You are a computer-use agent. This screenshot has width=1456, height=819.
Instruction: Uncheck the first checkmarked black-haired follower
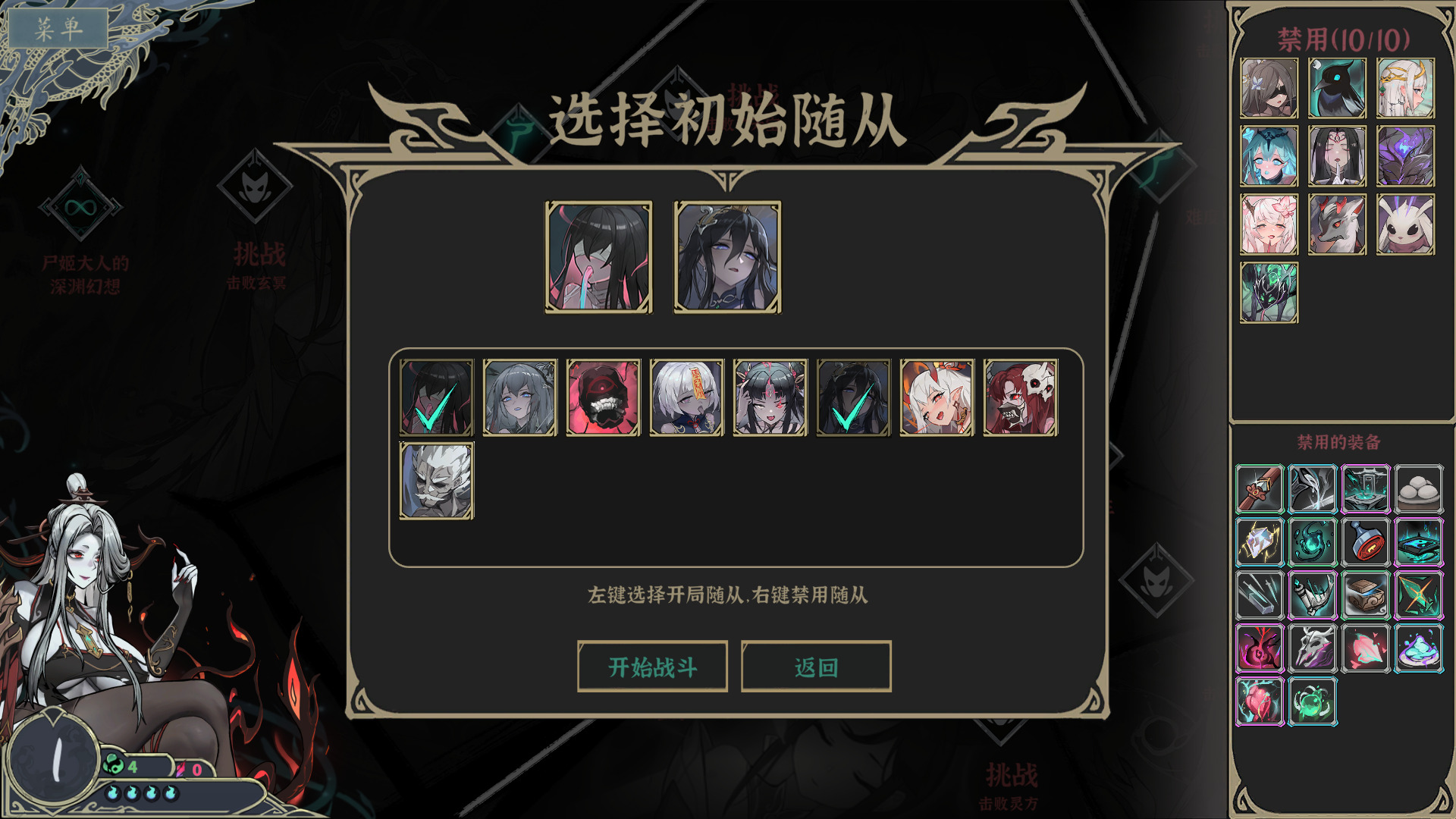[436, 397]
